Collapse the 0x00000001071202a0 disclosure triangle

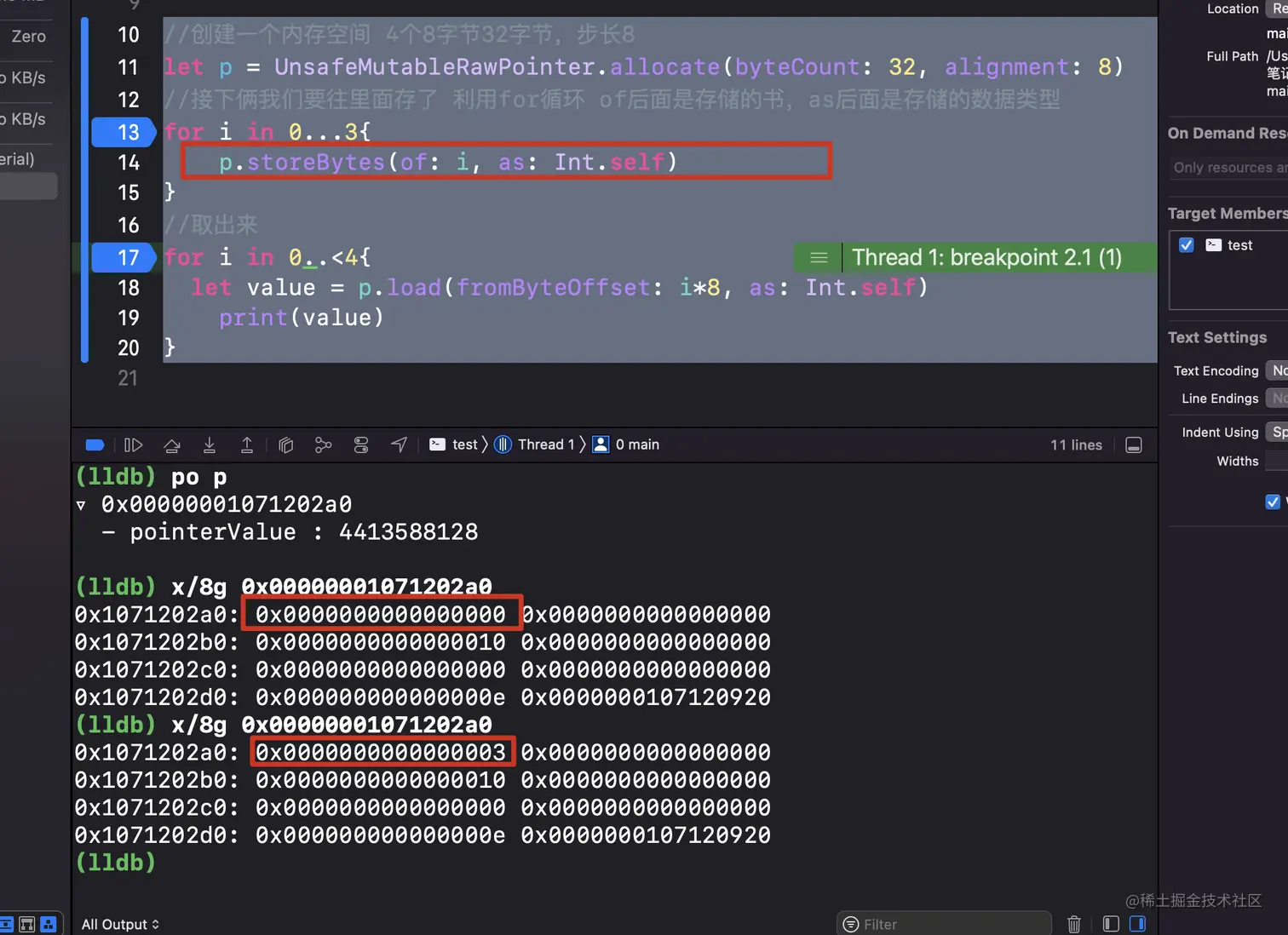81,505
